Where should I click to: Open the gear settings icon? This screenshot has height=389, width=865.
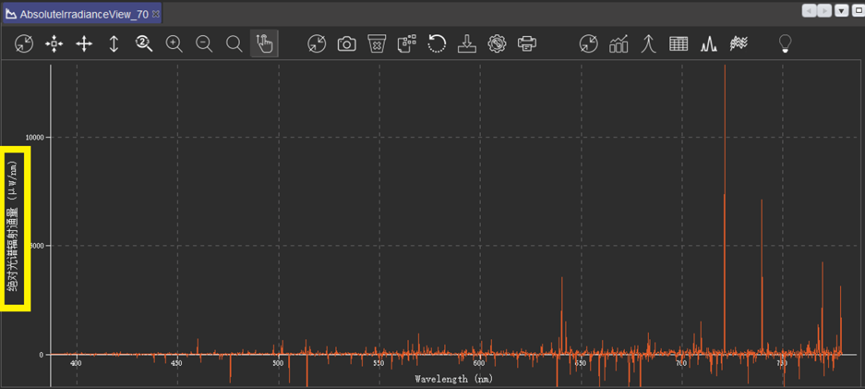[x=497, y=44]
